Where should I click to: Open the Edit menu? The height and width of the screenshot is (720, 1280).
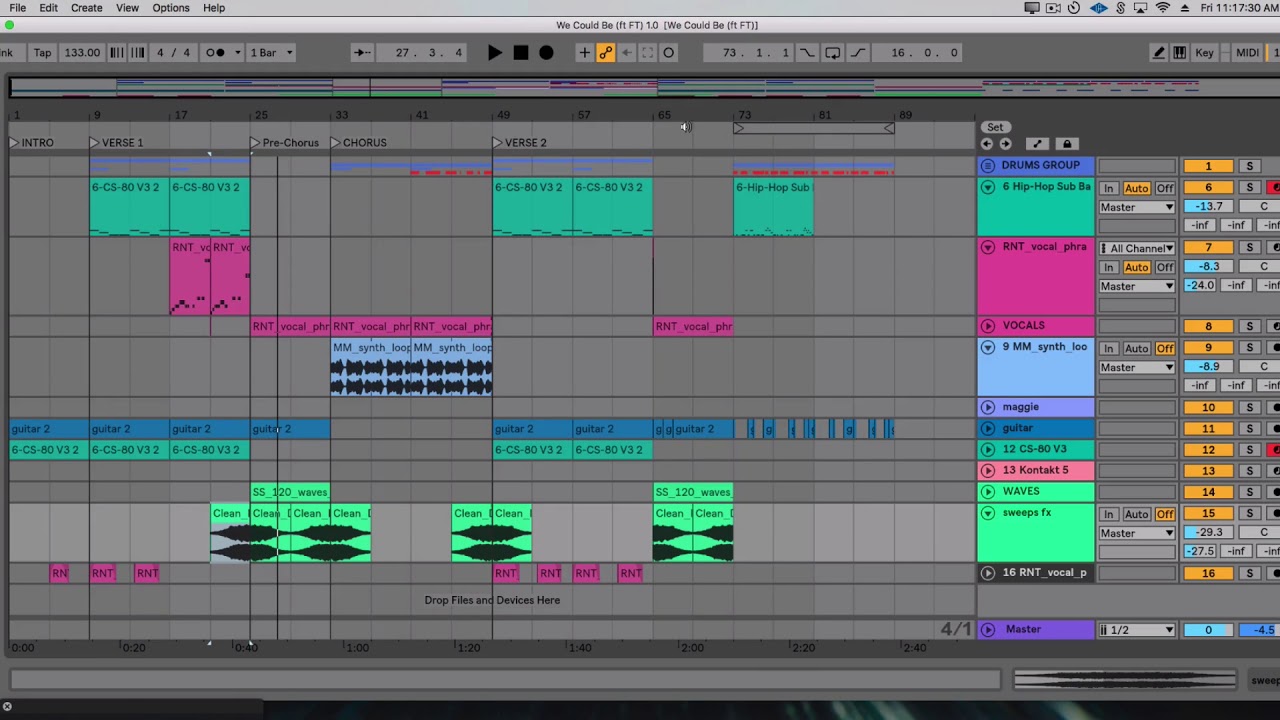48,8
